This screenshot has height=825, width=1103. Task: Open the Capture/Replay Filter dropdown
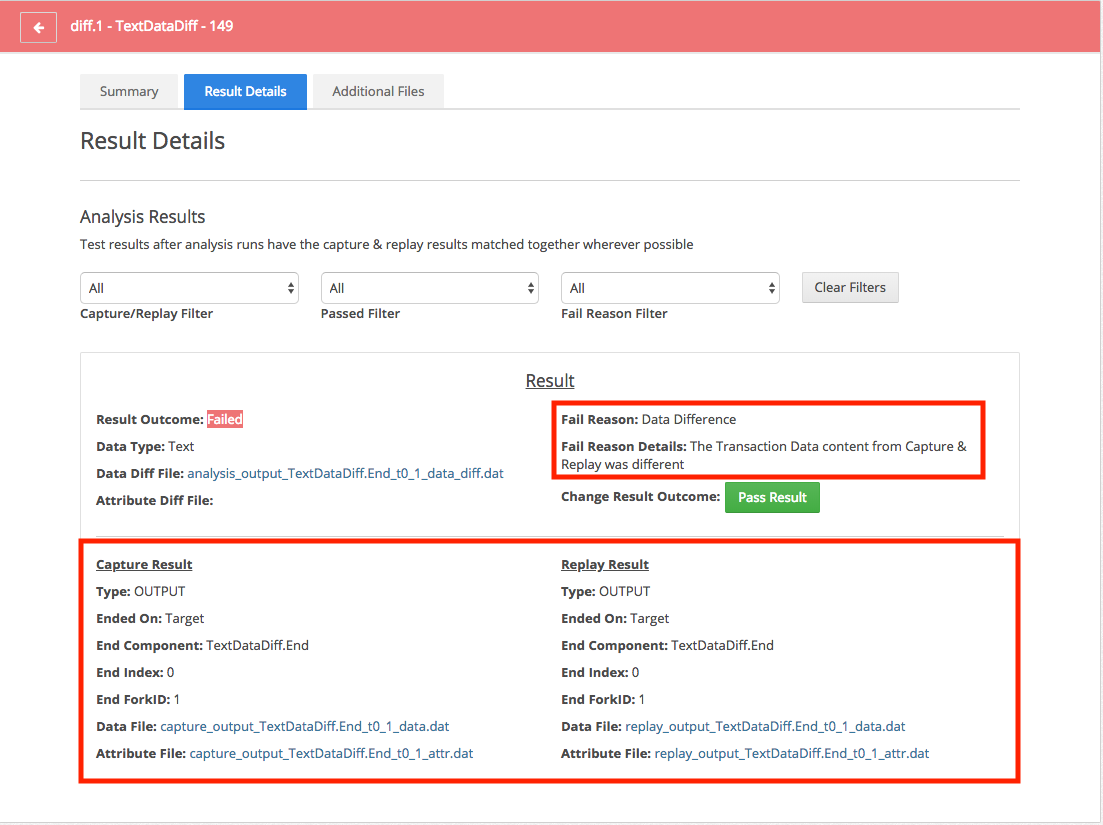click(x=189, y=288)
